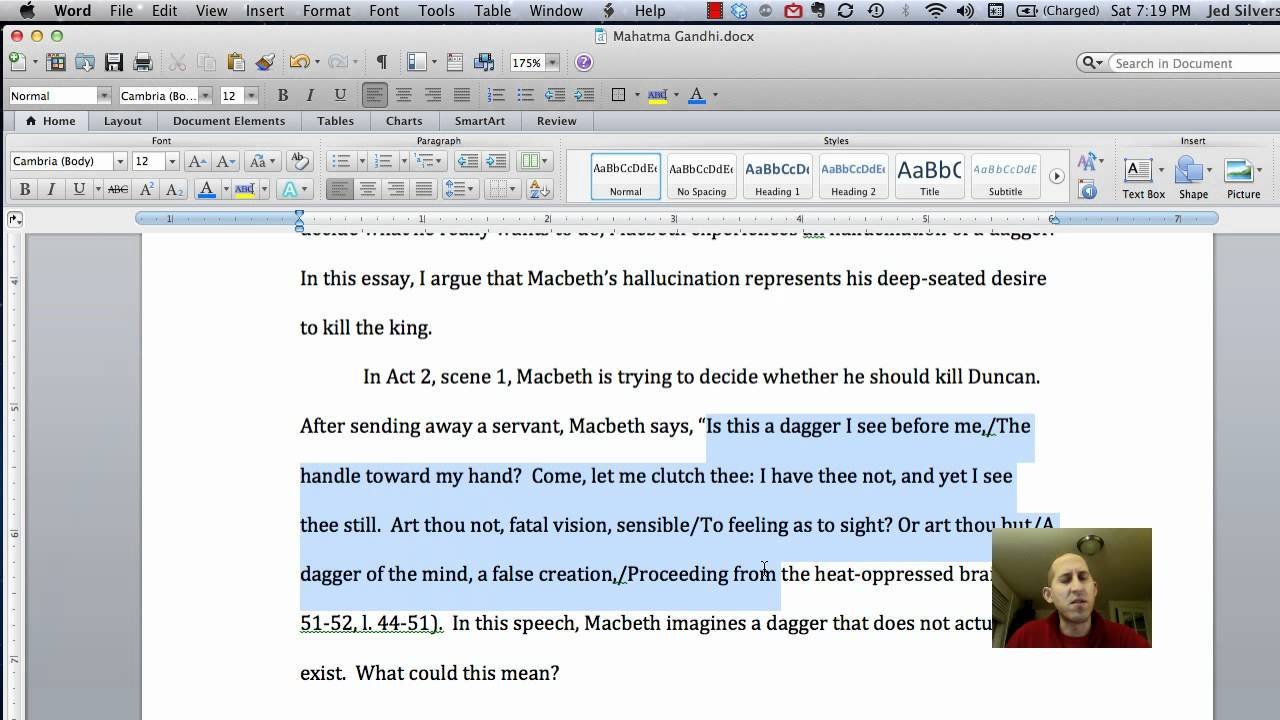
Task: Toggle the paragraph marks display
Action: (x=382, y=62)
